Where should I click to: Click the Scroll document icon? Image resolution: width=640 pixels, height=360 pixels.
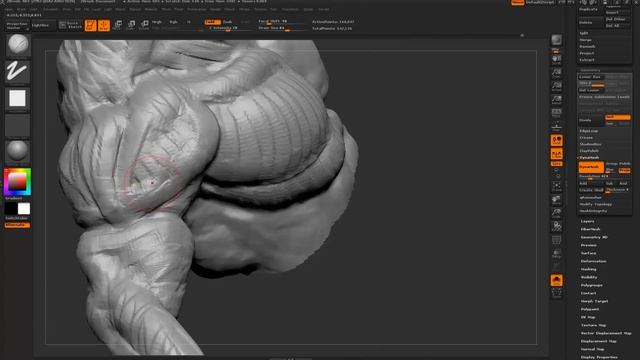click(557, 60)
